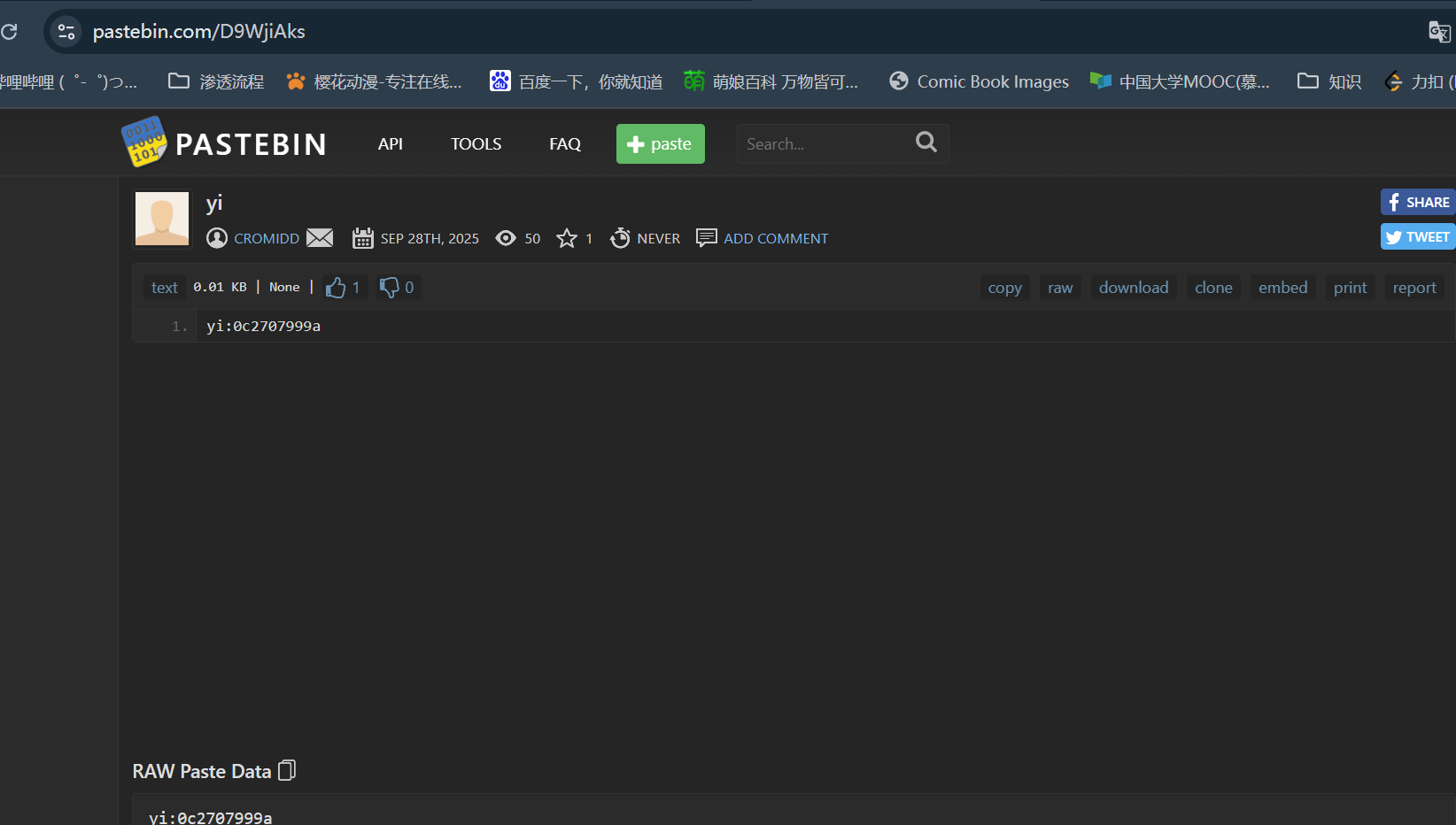Viewport: 1456px width, 825px height.
Task: Click the thumbs up like icon
Action: pyautogui.click(x=336, y=288)
